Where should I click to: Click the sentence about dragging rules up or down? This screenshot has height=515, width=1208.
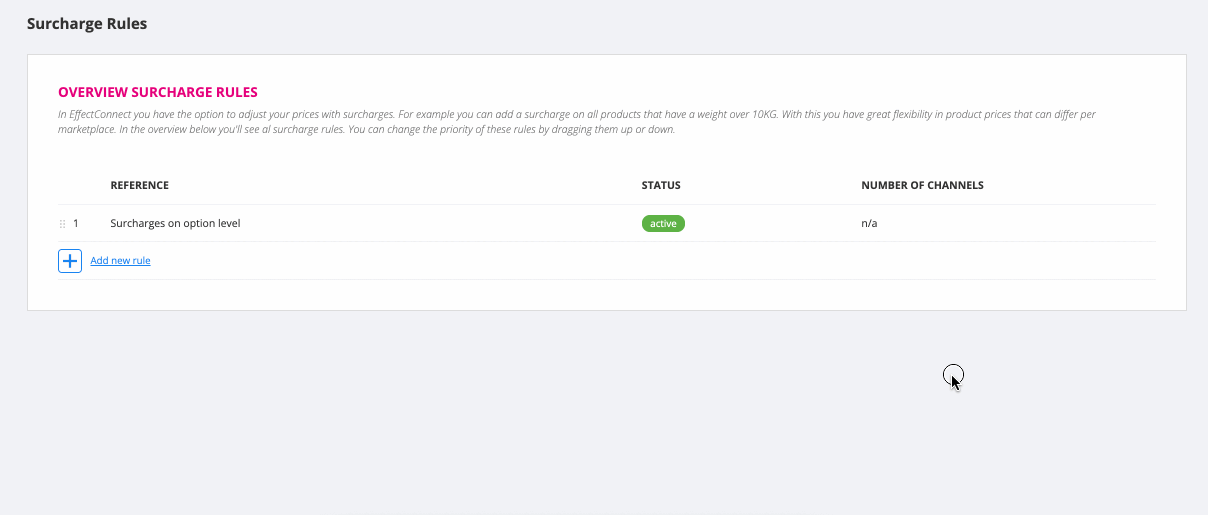click(512, 130)
